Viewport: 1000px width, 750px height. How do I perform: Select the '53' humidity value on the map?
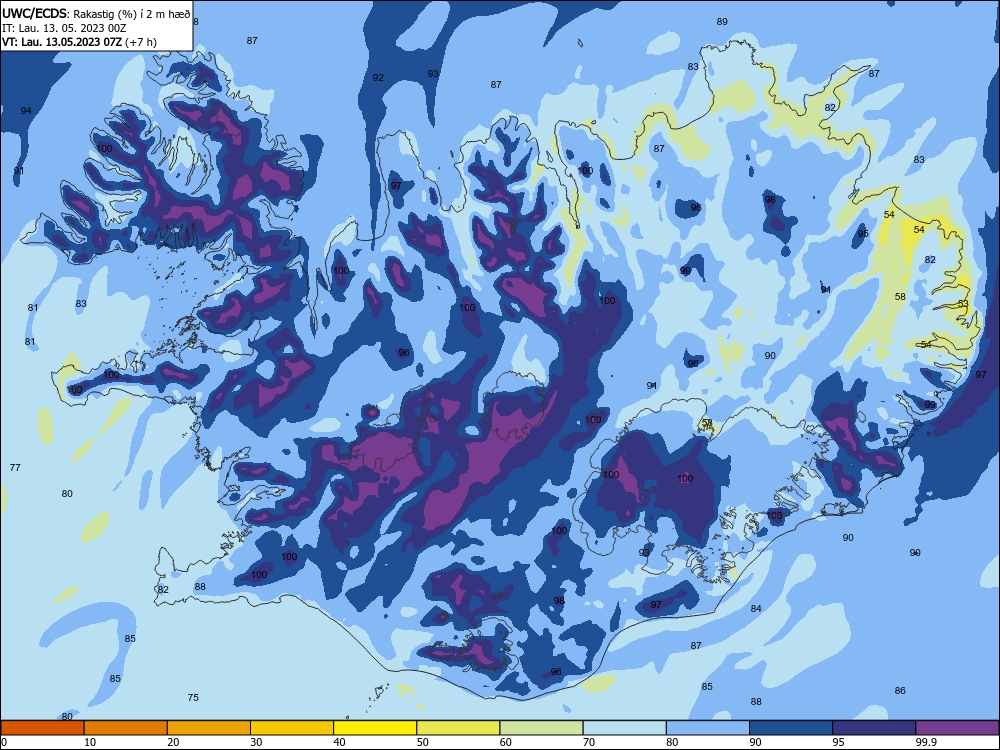[x=963, y=304]
